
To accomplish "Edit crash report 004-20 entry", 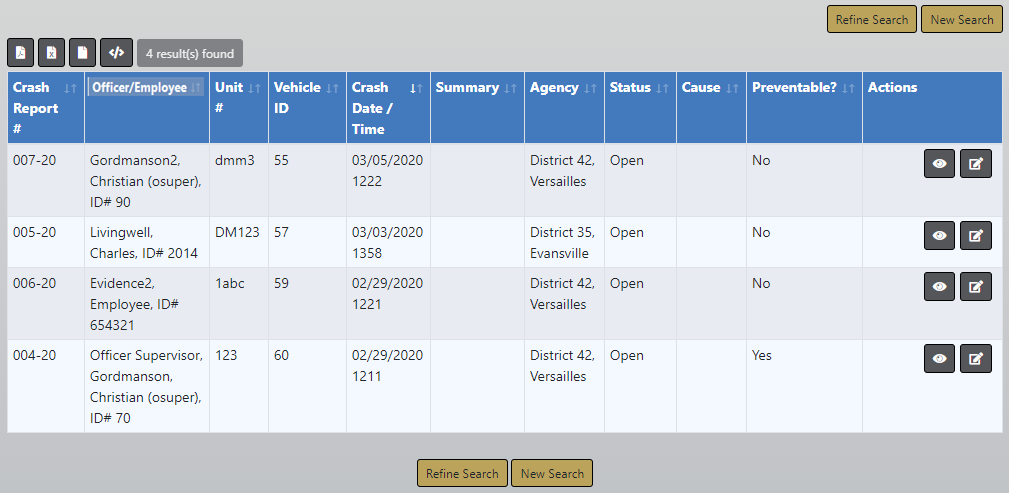I will [x=975, y=359].
